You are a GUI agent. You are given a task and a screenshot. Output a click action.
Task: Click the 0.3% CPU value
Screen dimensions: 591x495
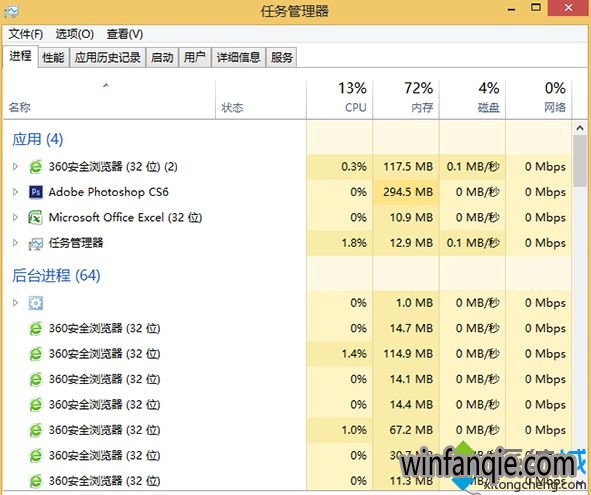coord(354,167)
